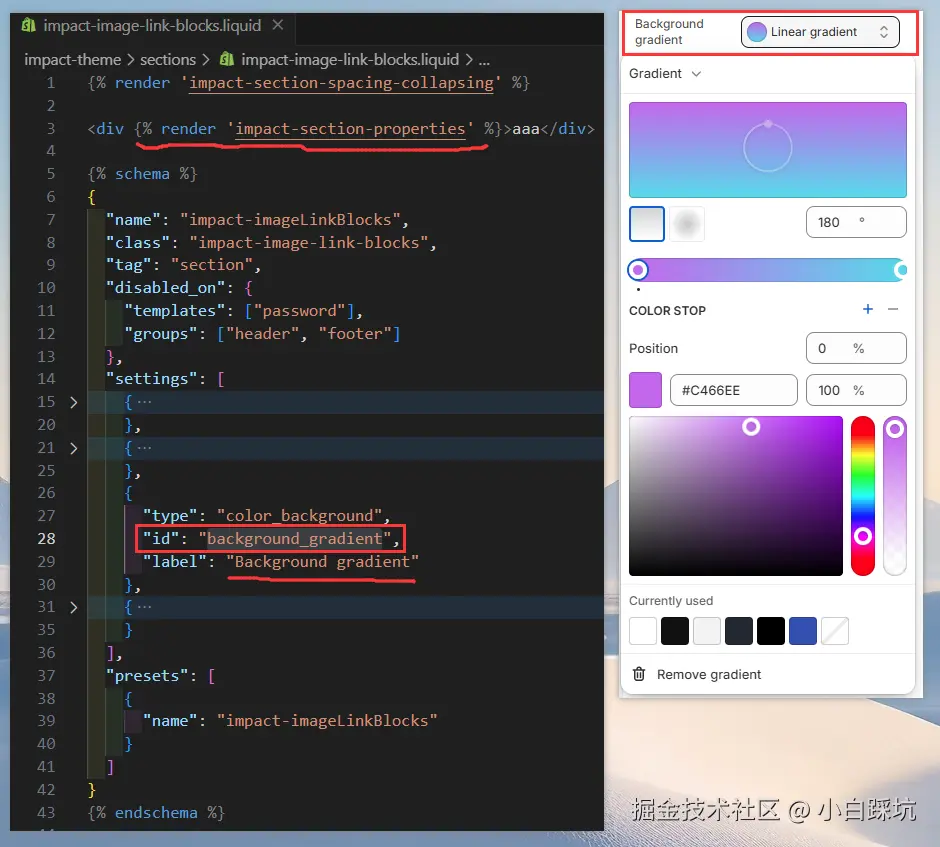Open impact-theme breadcrumb segment
Viewport: 940px width, 847px height.
73,60
